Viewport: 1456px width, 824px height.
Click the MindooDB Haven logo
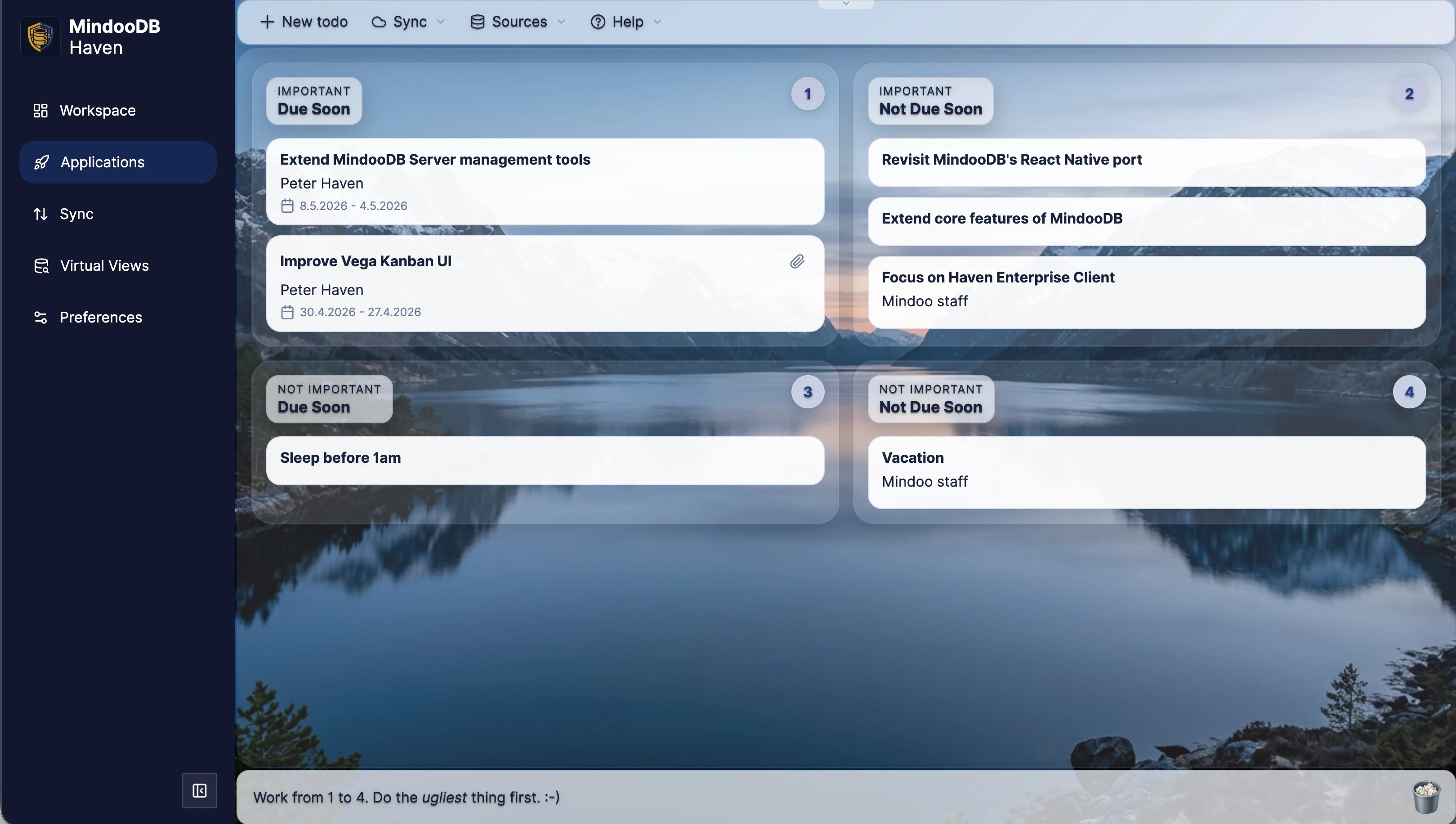(x=40, y=36)
